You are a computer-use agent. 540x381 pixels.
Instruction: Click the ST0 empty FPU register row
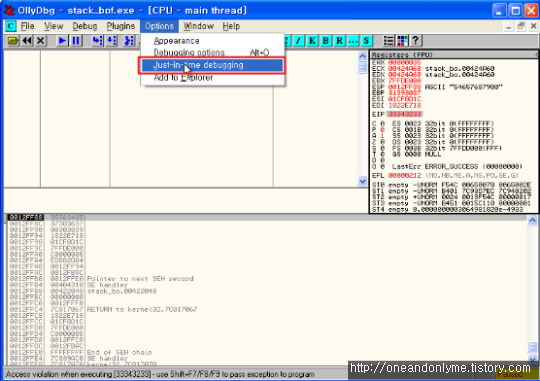coord(451,185)
